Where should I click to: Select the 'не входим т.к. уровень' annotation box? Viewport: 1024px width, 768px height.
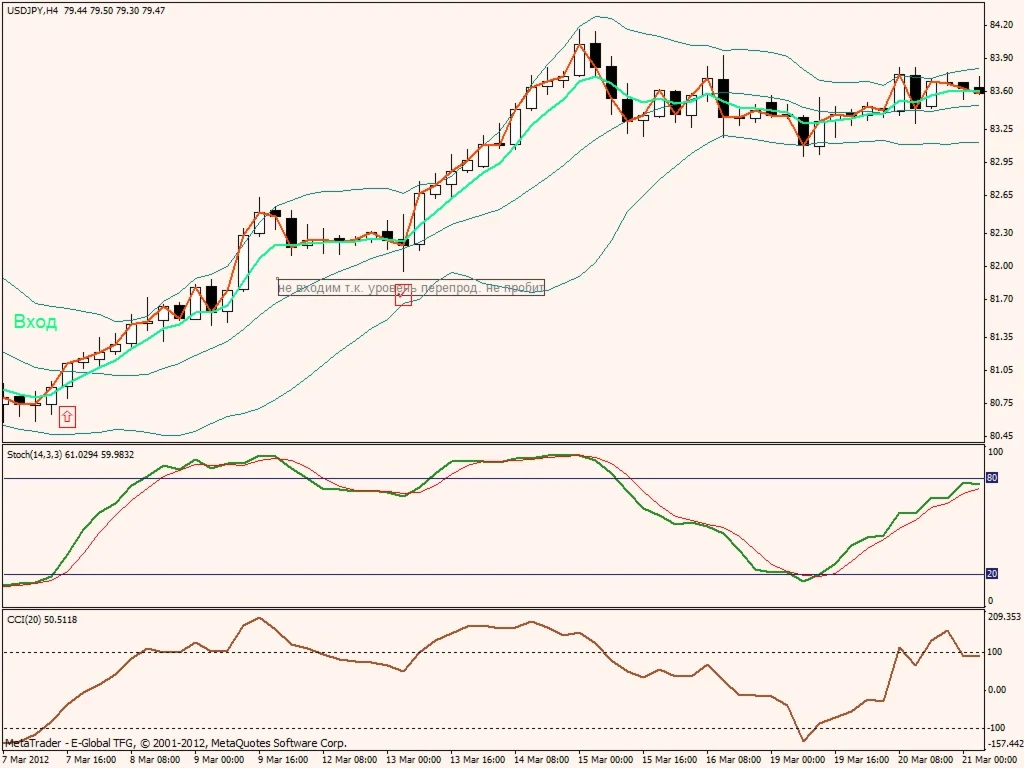click(x=411, y=288)
